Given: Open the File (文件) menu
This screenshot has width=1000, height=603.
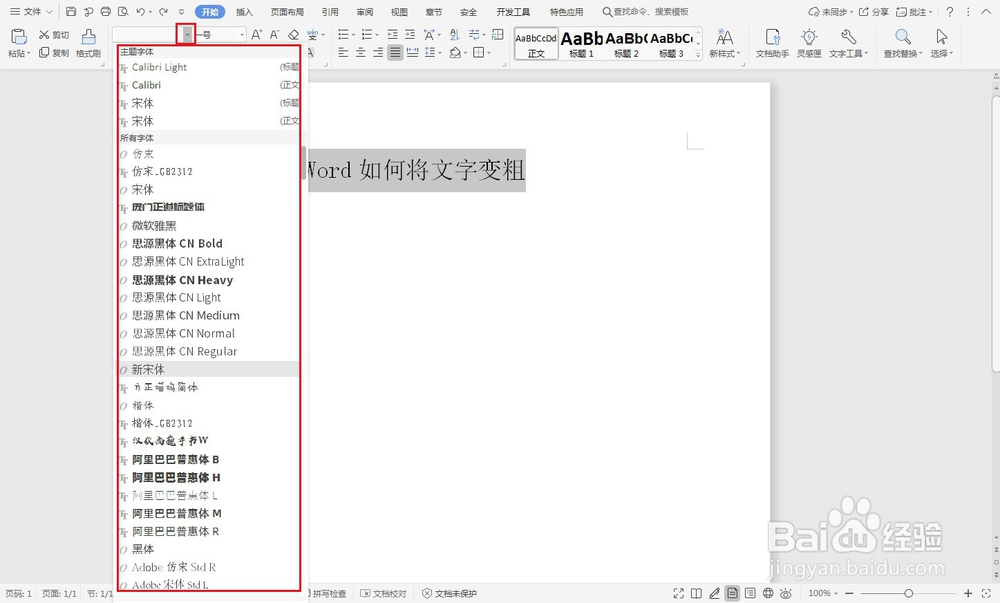Looking at the screenshot, I should tap(31, 11).
